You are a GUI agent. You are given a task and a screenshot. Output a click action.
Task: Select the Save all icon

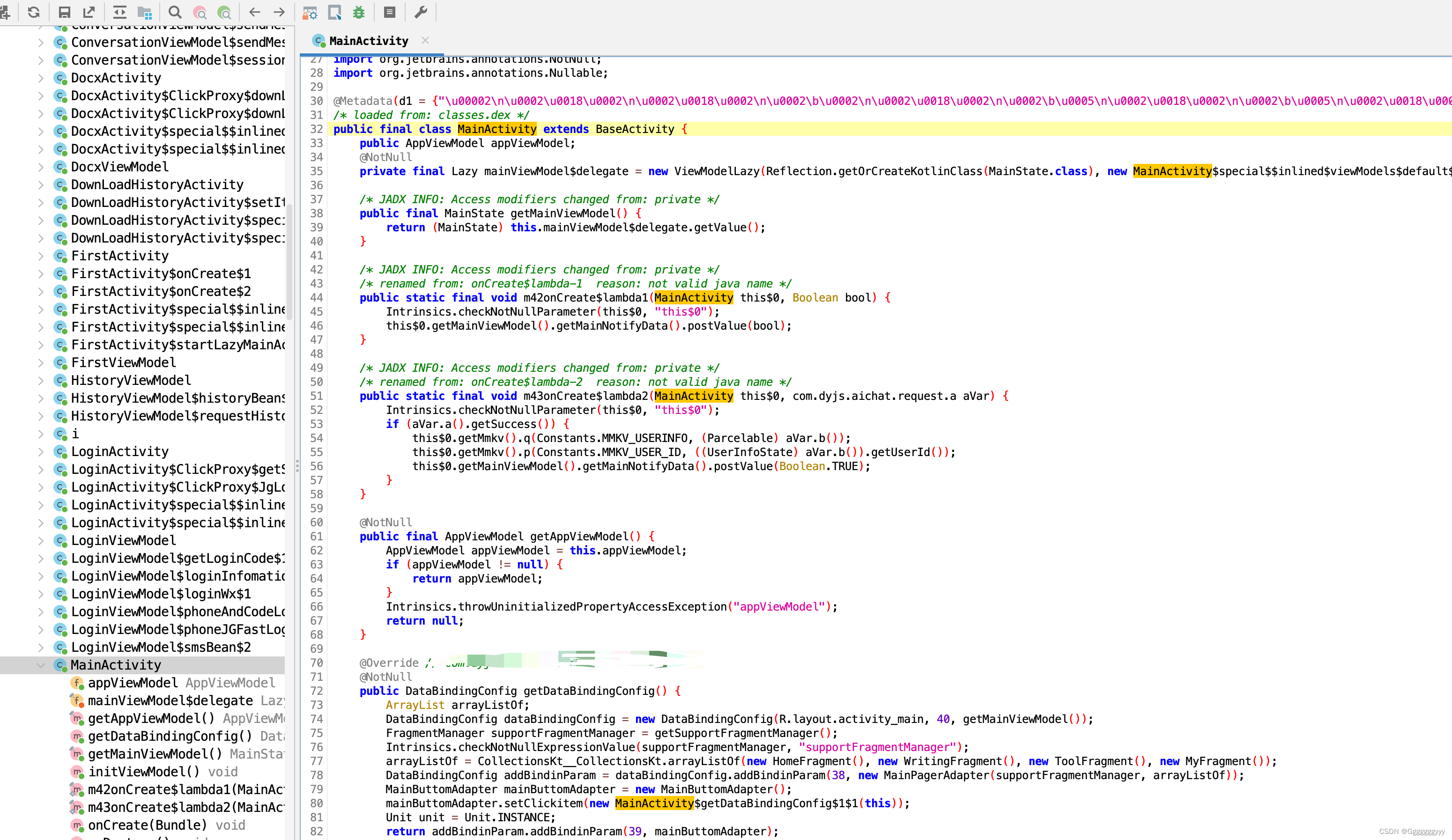(x=64, y=12)
